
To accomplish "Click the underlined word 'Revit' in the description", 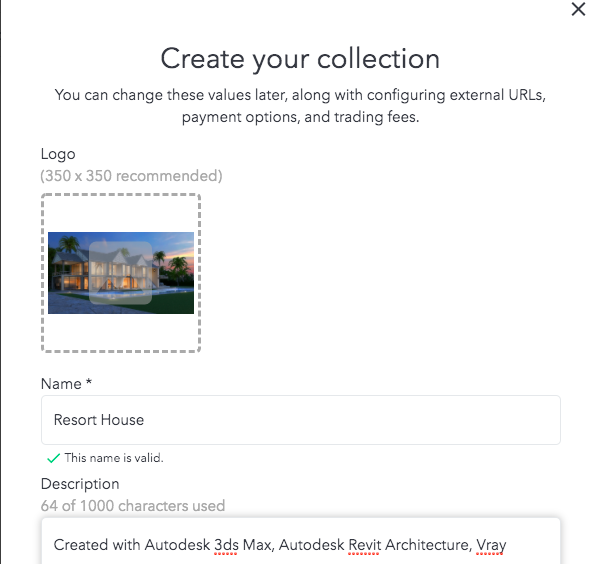I will pyautogui.click(x=365, y=545).
